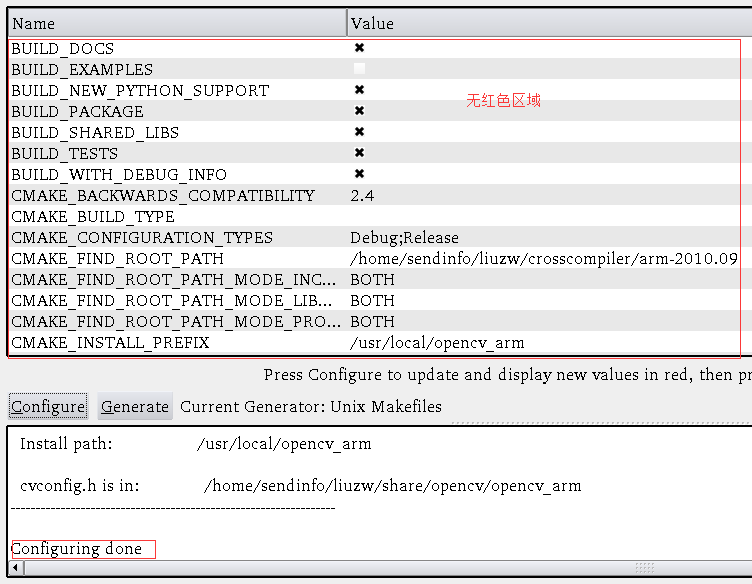Edit the Debug;Release configuration types value
752x584 pixels.
tap(404, 238)
